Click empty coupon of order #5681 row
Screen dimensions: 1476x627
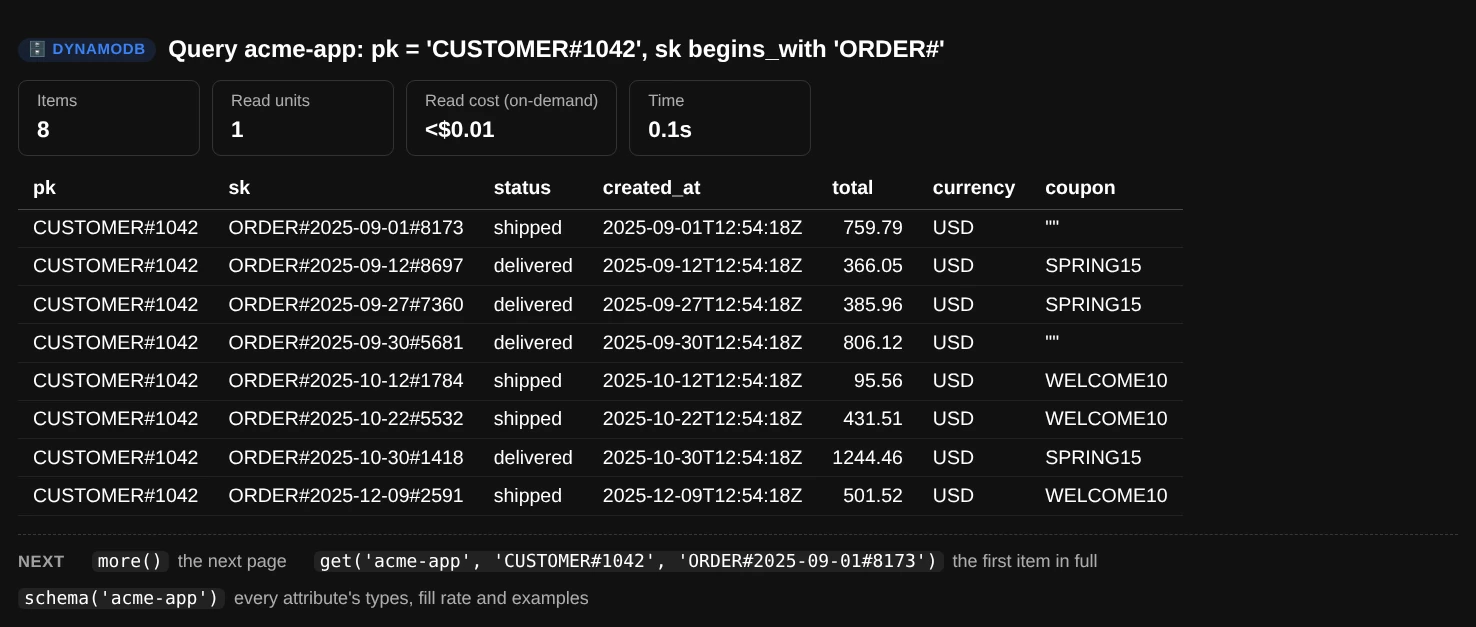point(1052,343)
